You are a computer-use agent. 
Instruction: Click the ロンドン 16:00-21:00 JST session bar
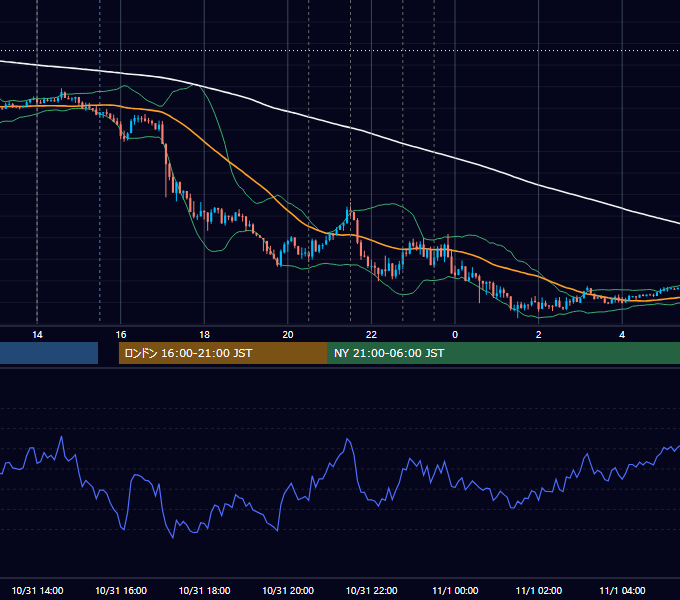[x=223, y=353]
